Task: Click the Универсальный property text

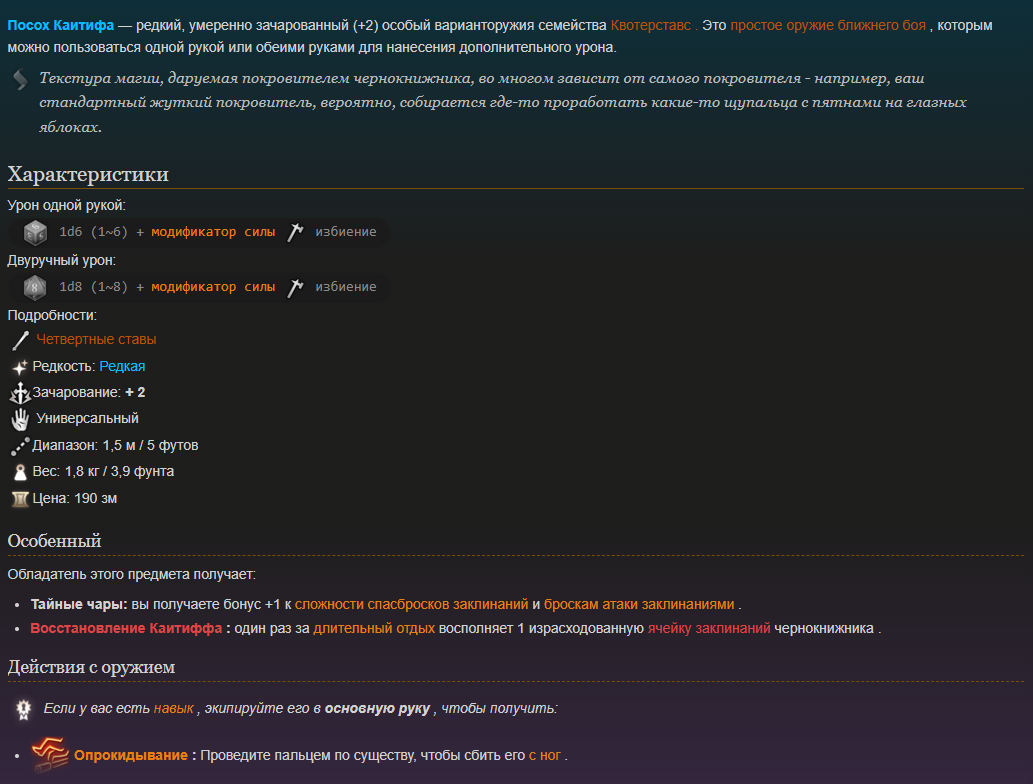Action: (88, 418)
